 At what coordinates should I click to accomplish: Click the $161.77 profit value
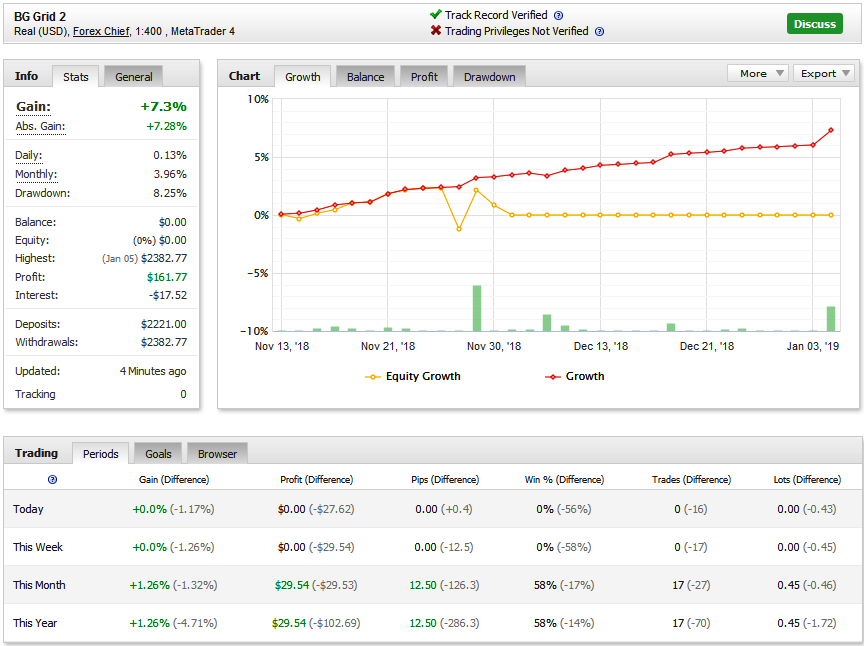click(x=167, y=277)
